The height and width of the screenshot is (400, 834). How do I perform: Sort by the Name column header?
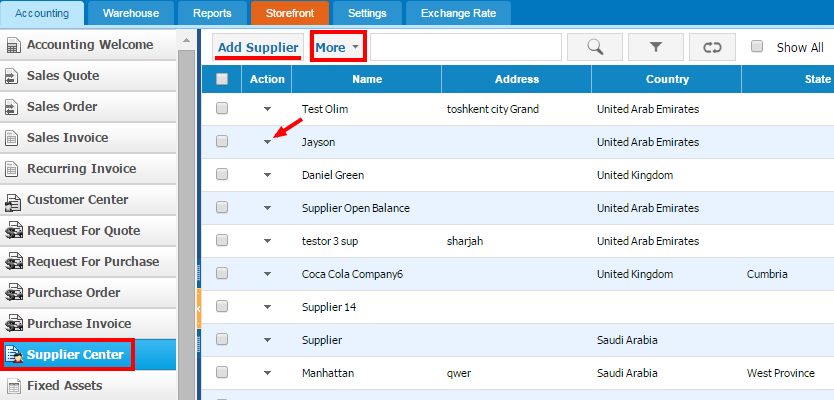coord(366,79)
